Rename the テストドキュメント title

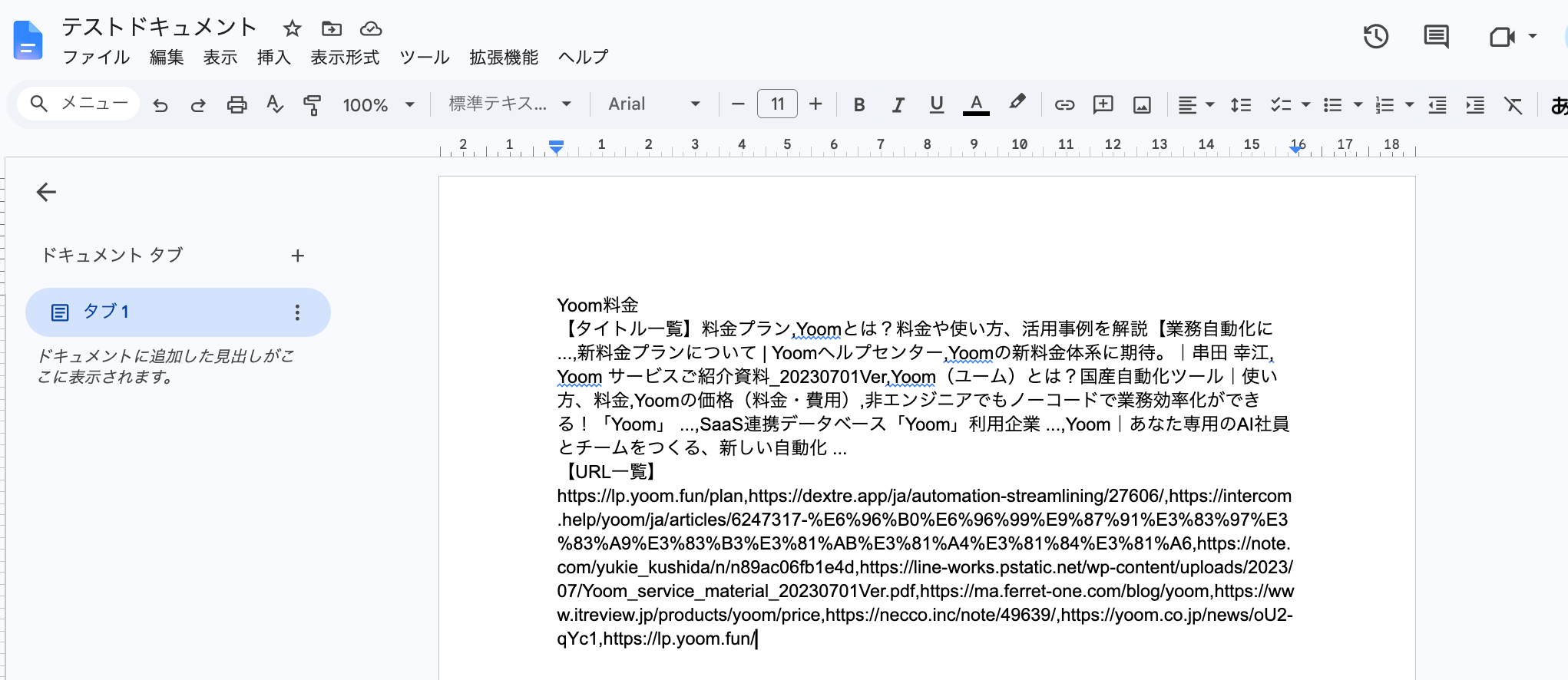[x=158, y=28]
